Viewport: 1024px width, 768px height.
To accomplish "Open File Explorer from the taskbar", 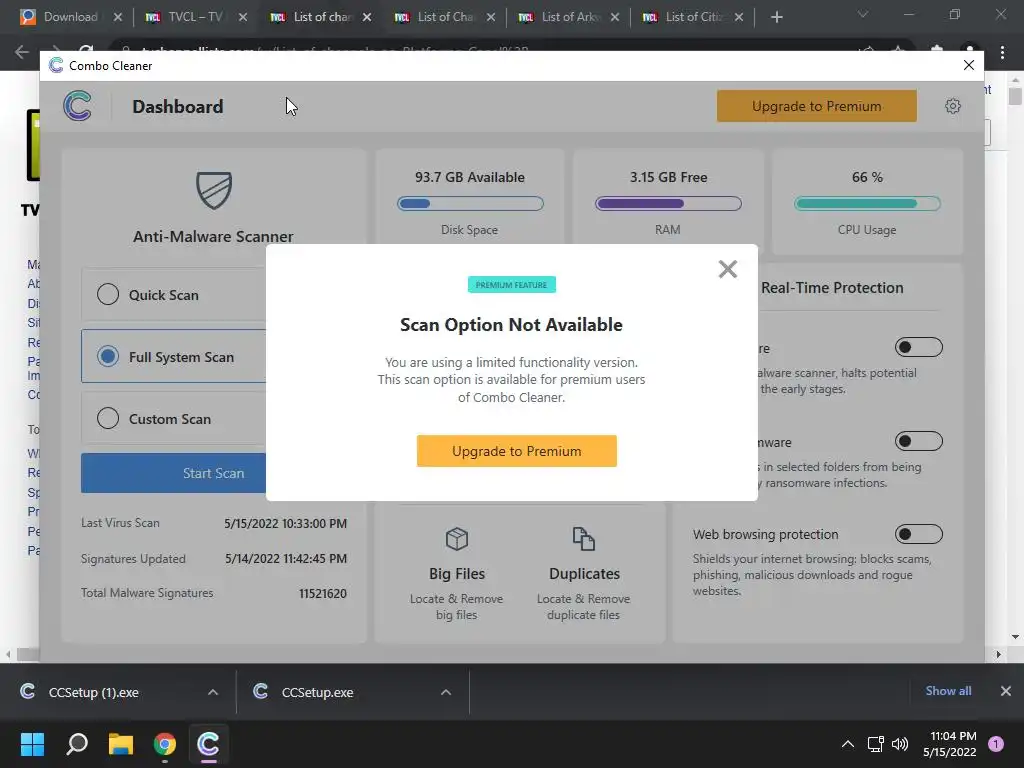I will click(x=121, y=744).
